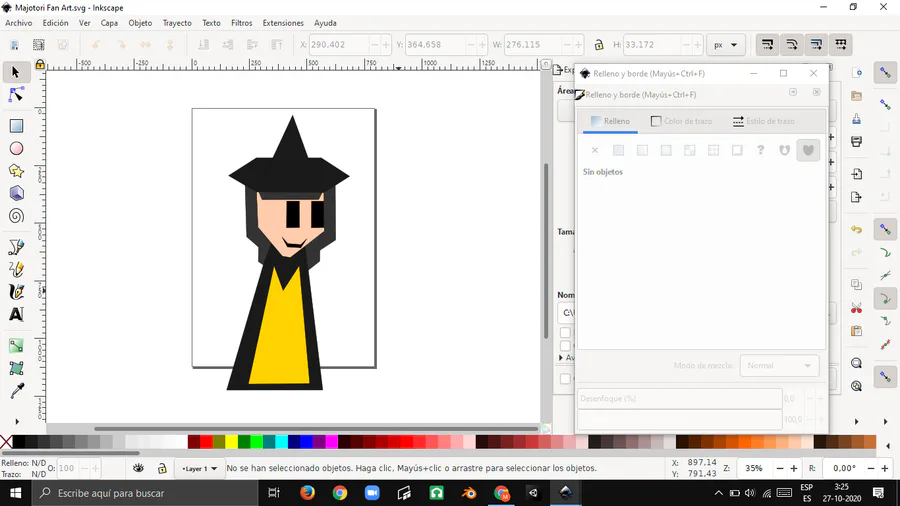Switch to the Color de trazo tab

[681, 121]
